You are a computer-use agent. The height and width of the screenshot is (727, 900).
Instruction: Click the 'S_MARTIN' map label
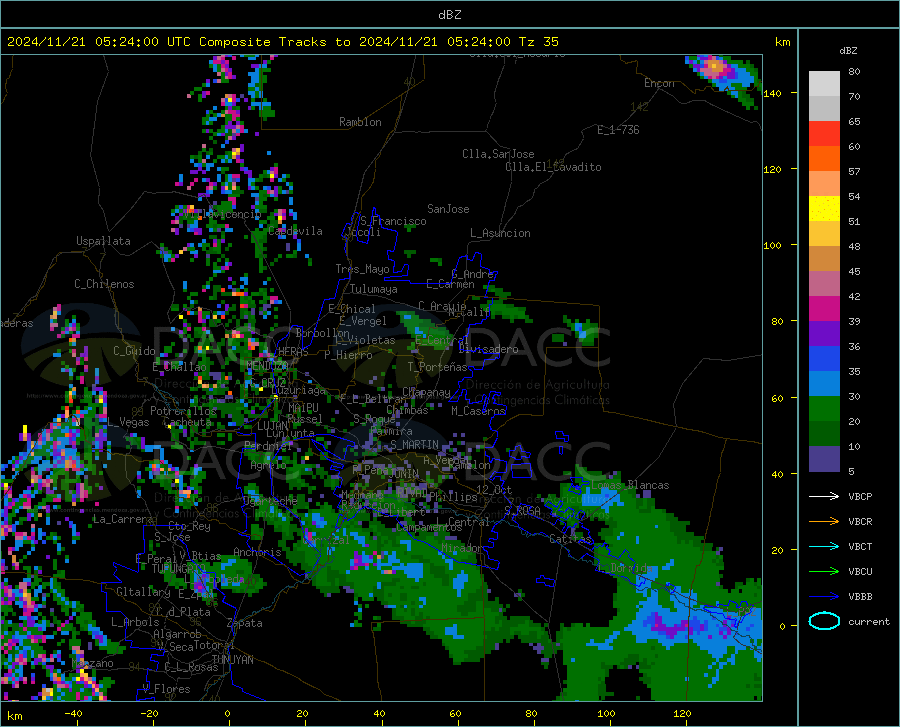414,445
